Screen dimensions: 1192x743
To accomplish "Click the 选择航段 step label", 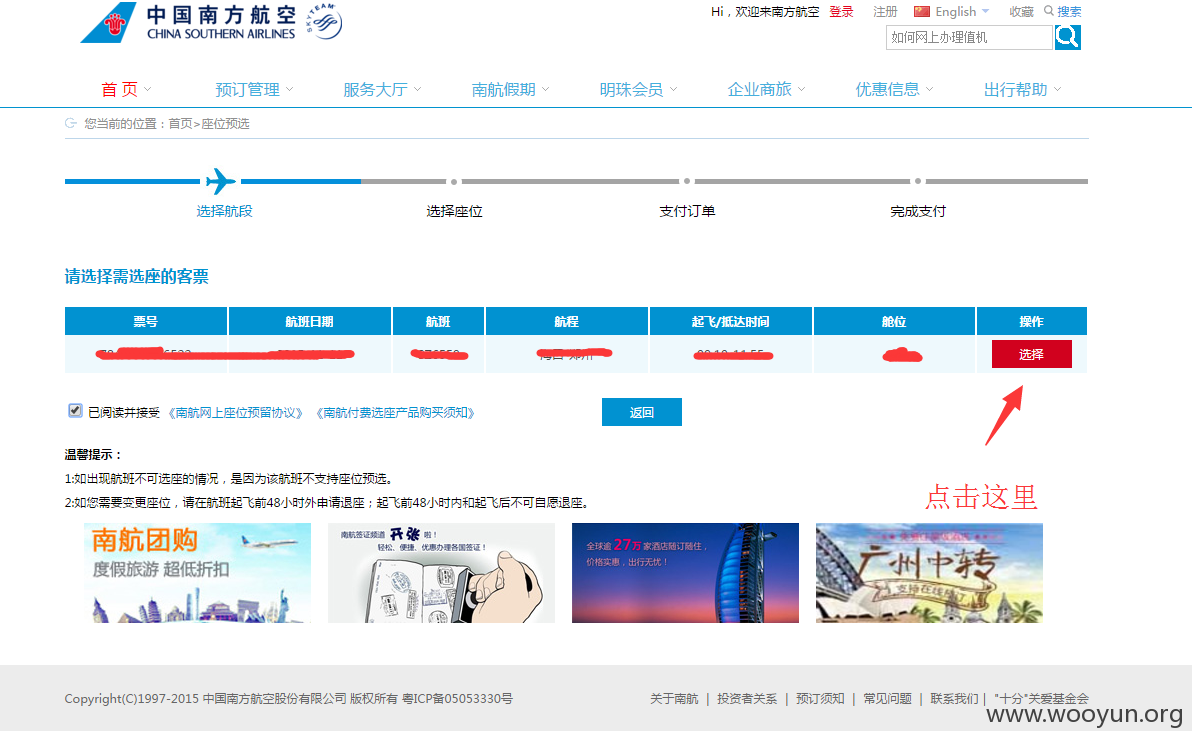I will 224,211.
